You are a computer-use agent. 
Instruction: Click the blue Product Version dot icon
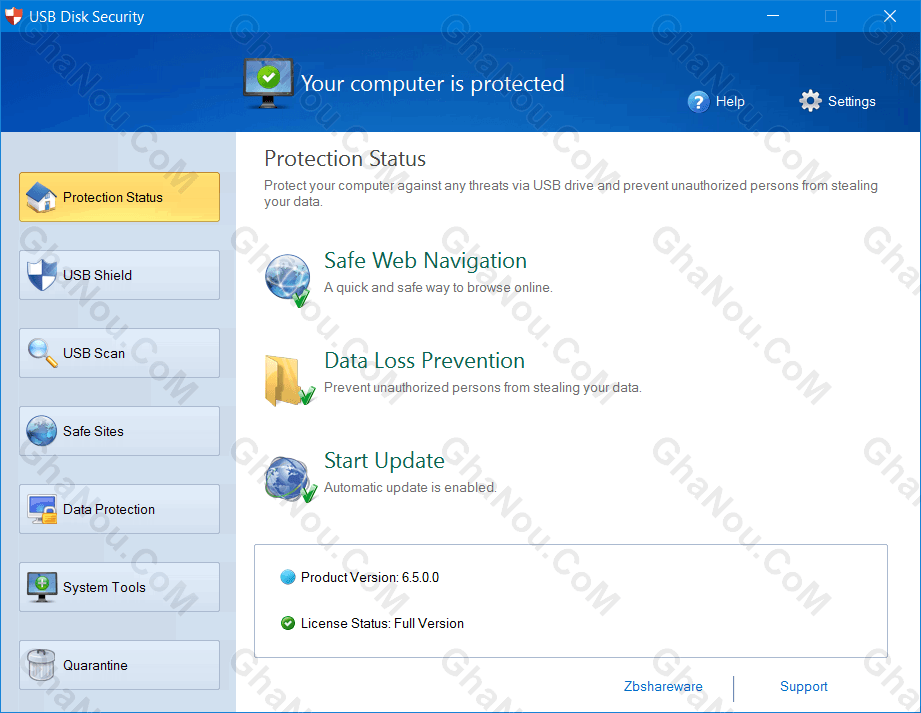coord(288,577)
